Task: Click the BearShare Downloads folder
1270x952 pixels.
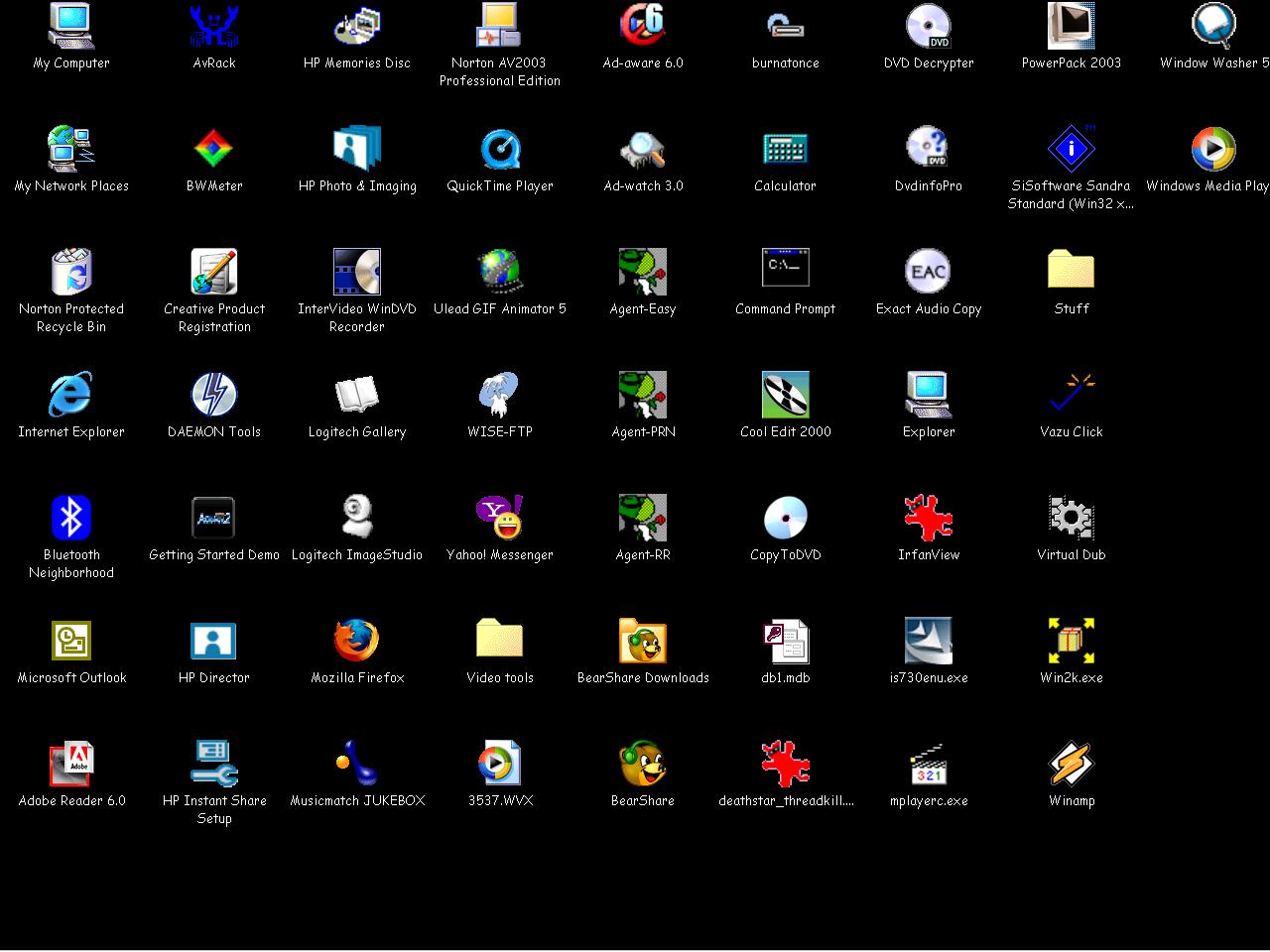Action: point(643,641)
